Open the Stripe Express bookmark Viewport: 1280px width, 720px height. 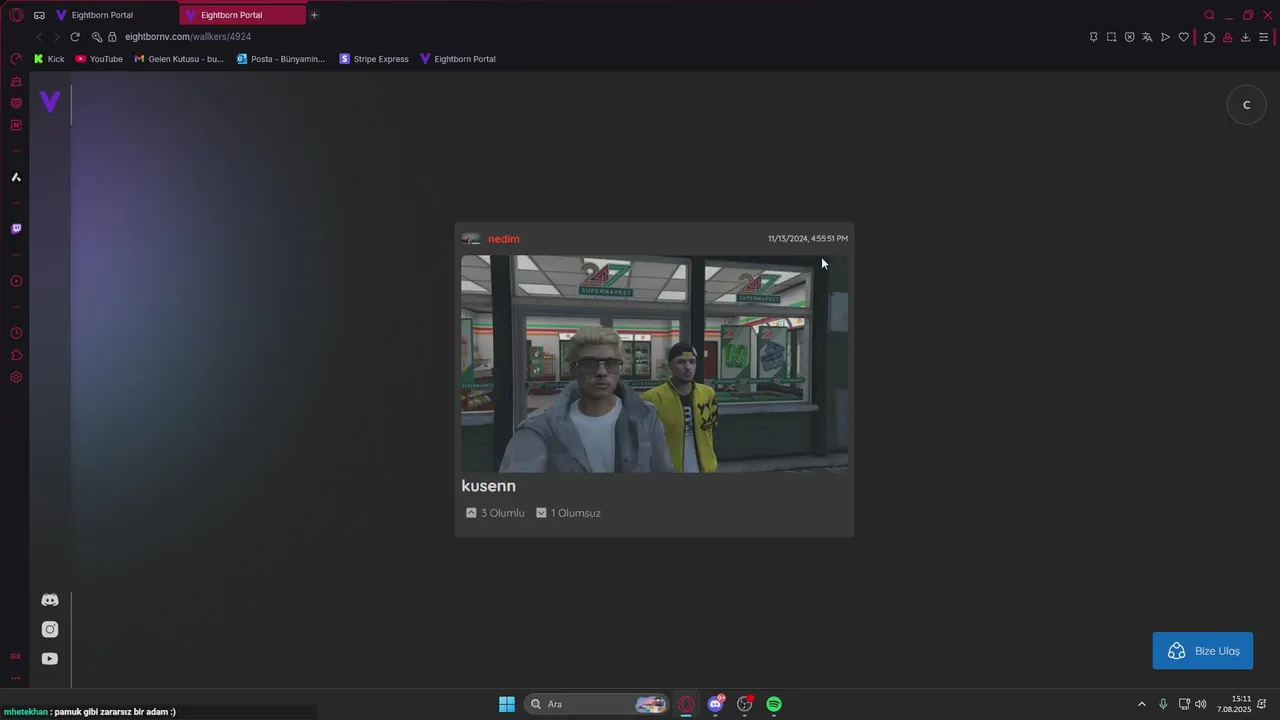[374, 59]
